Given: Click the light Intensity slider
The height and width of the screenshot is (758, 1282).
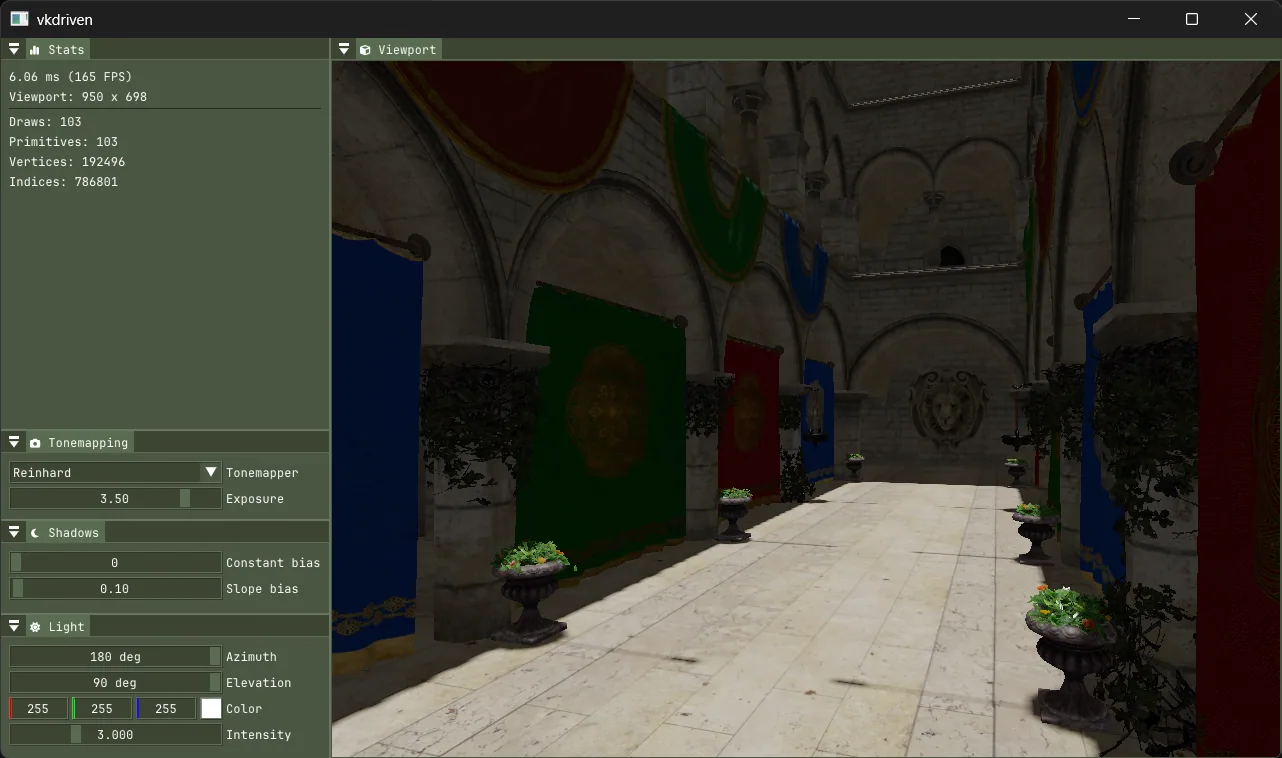Looking at the screenshot, I should tap(115, 734).
